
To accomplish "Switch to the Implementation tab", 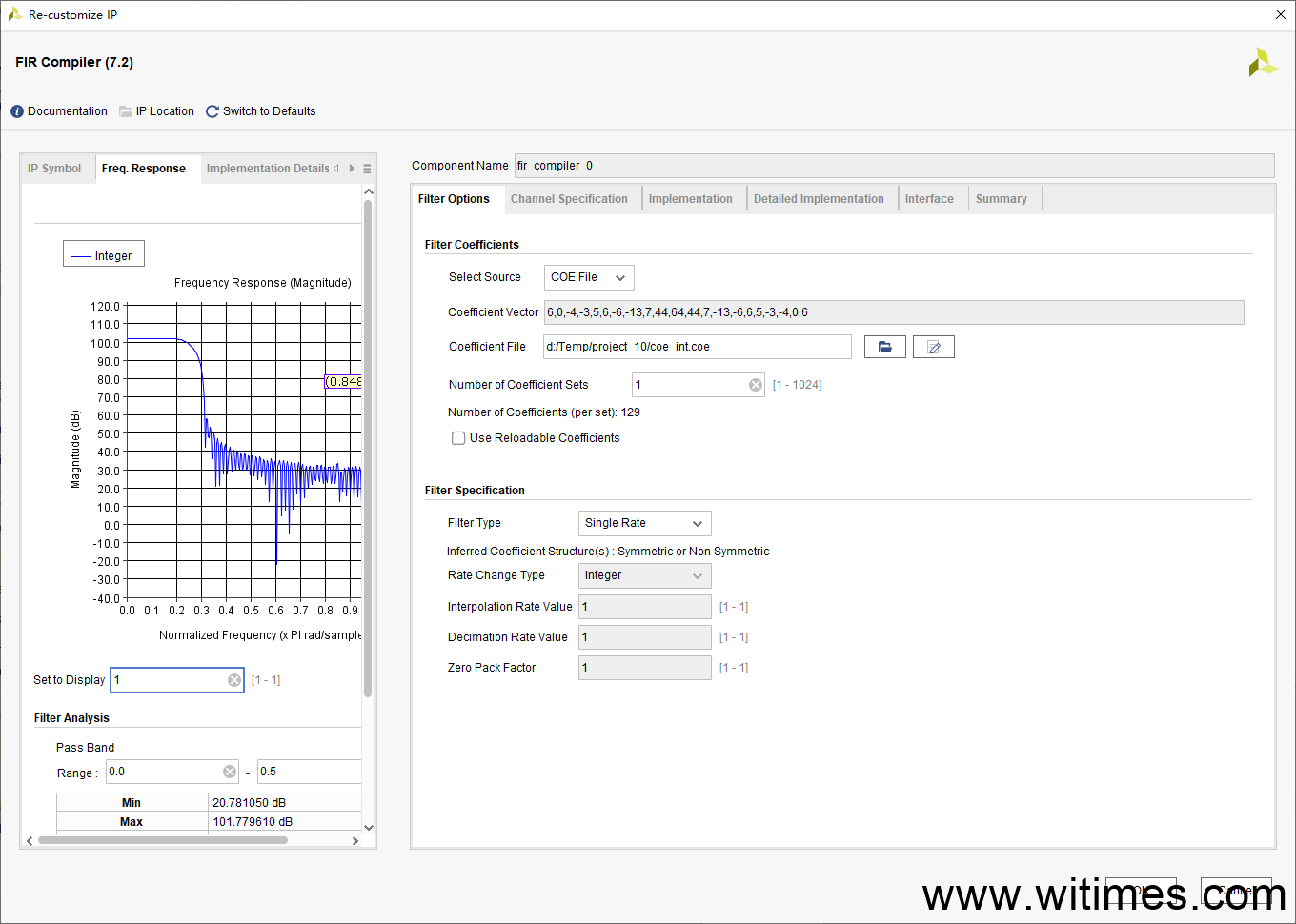I will pyautogui.click(x=691, y=199).
